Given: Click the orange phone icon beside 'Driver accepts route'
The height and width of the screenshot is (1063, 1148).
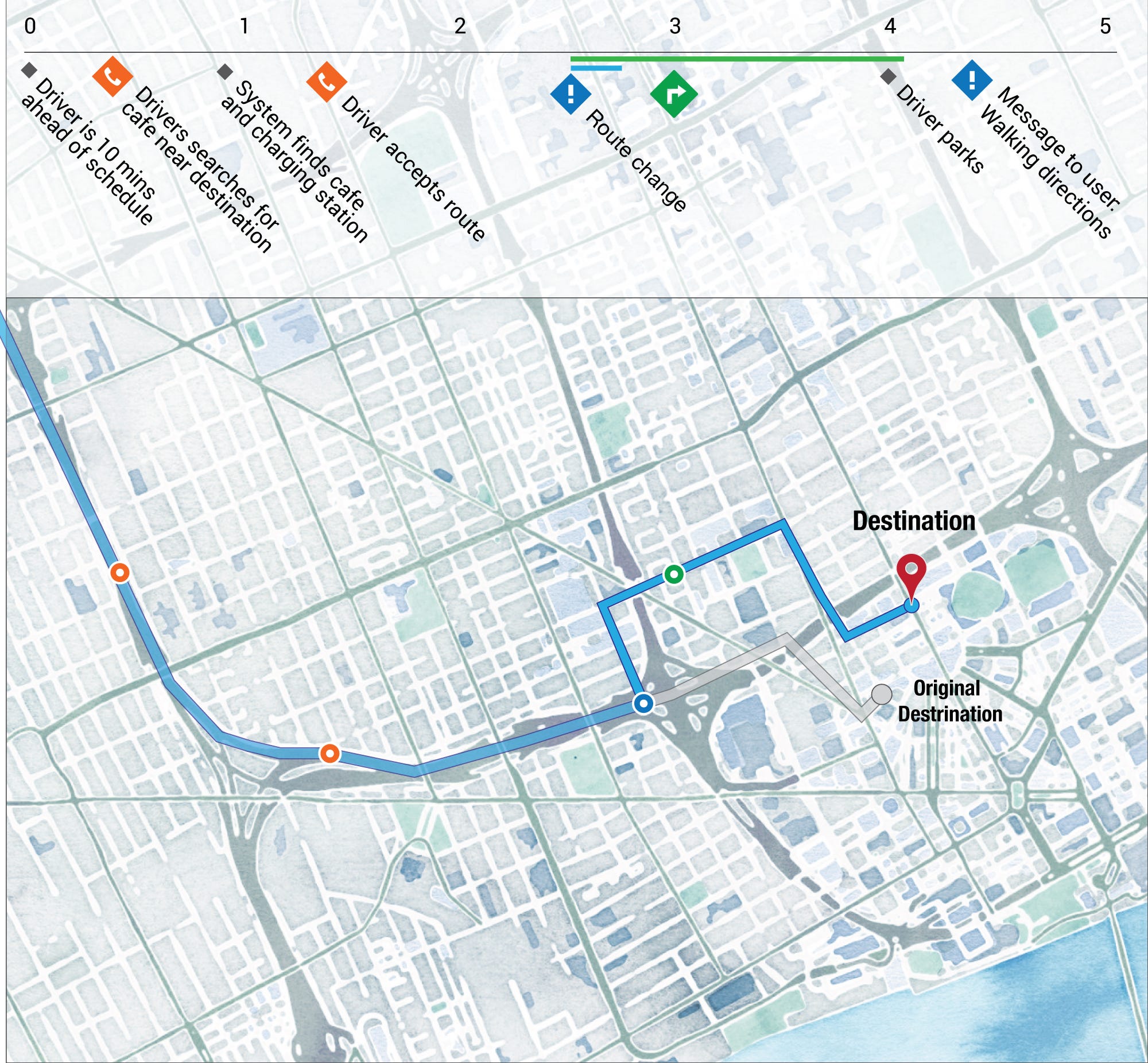Looking at the screenshot, I should click(x=326, y=82).
